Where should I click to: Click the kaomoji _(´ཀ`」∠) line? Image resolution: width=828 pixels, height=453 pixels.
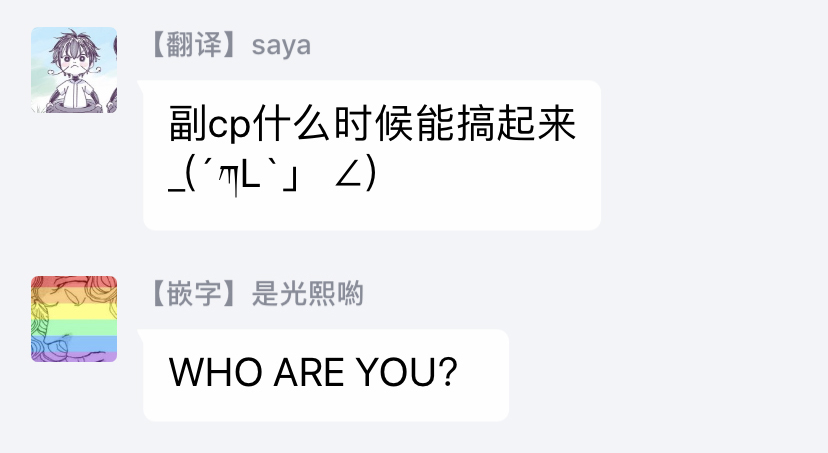[272, 175]
